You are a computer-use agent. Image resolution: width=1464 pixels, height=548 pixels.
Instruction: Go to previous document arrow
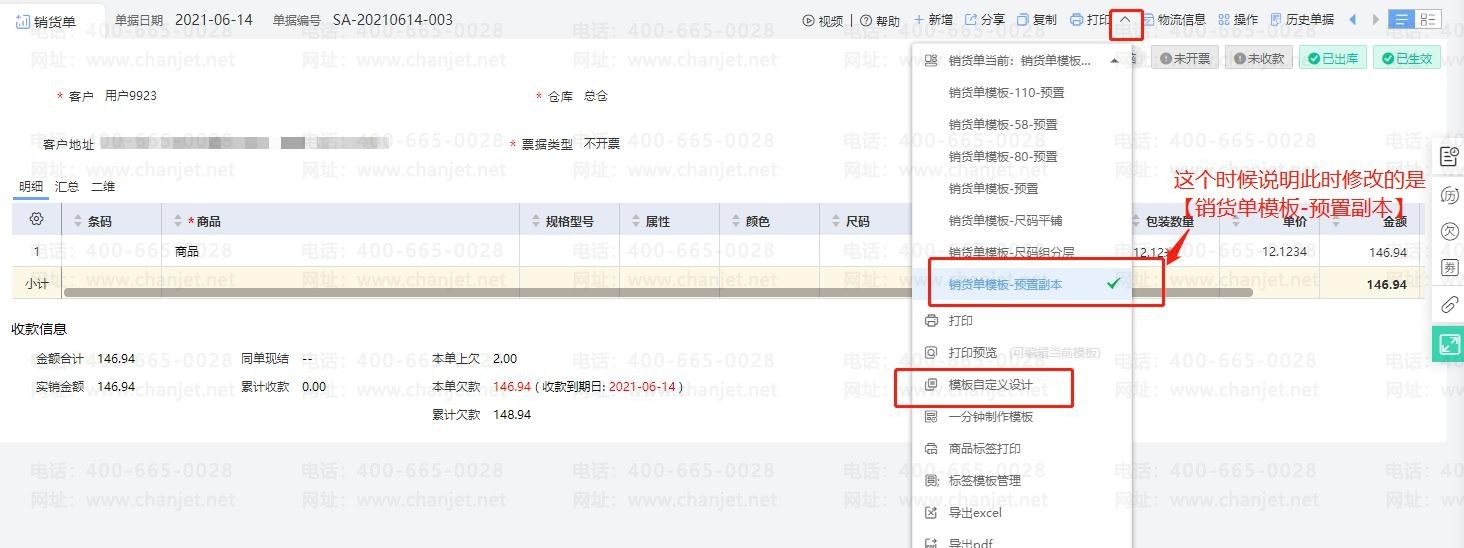click(1353, 20)
